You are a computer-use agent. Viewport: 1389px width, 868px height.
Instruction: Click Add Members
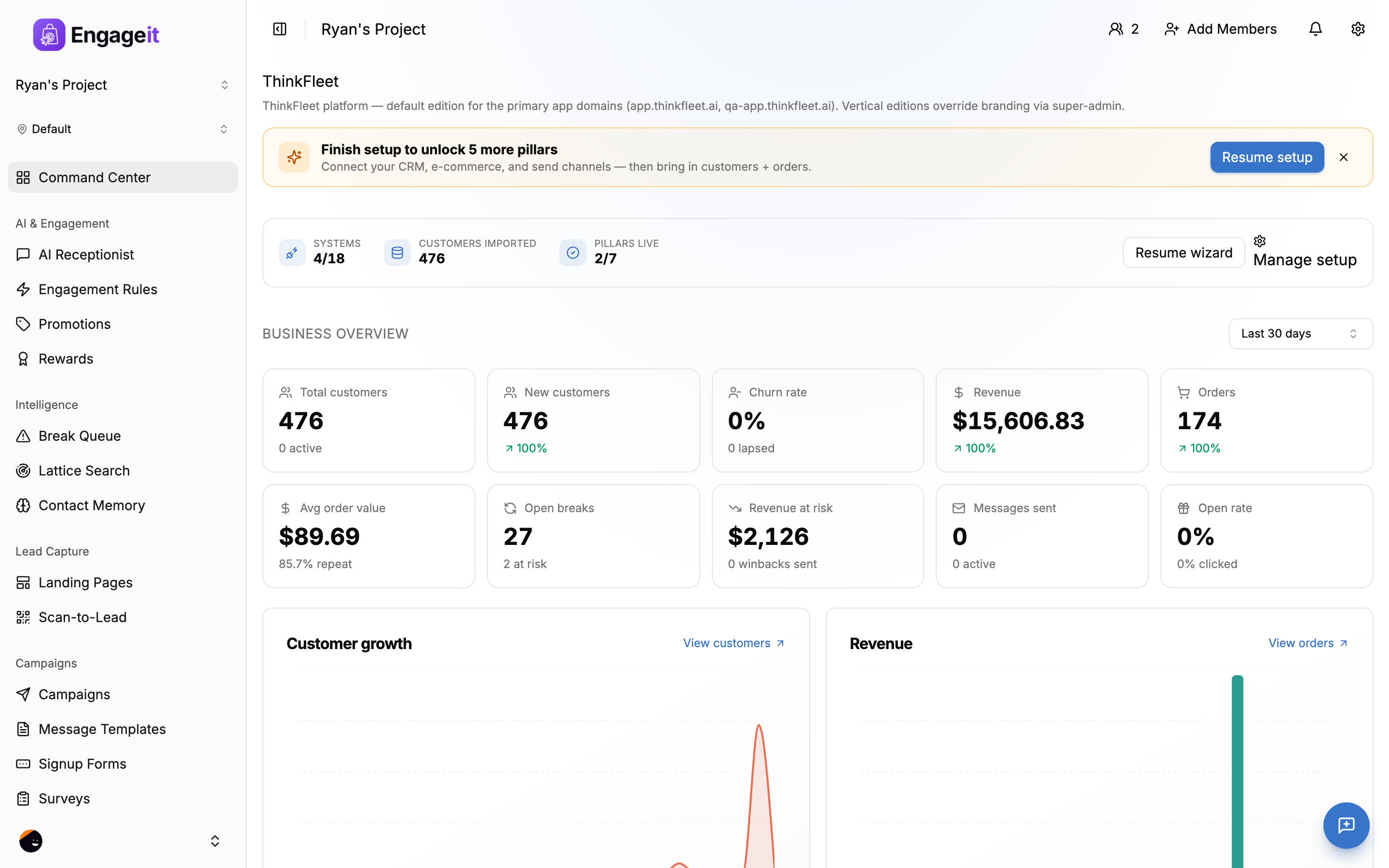[1220, 29]
